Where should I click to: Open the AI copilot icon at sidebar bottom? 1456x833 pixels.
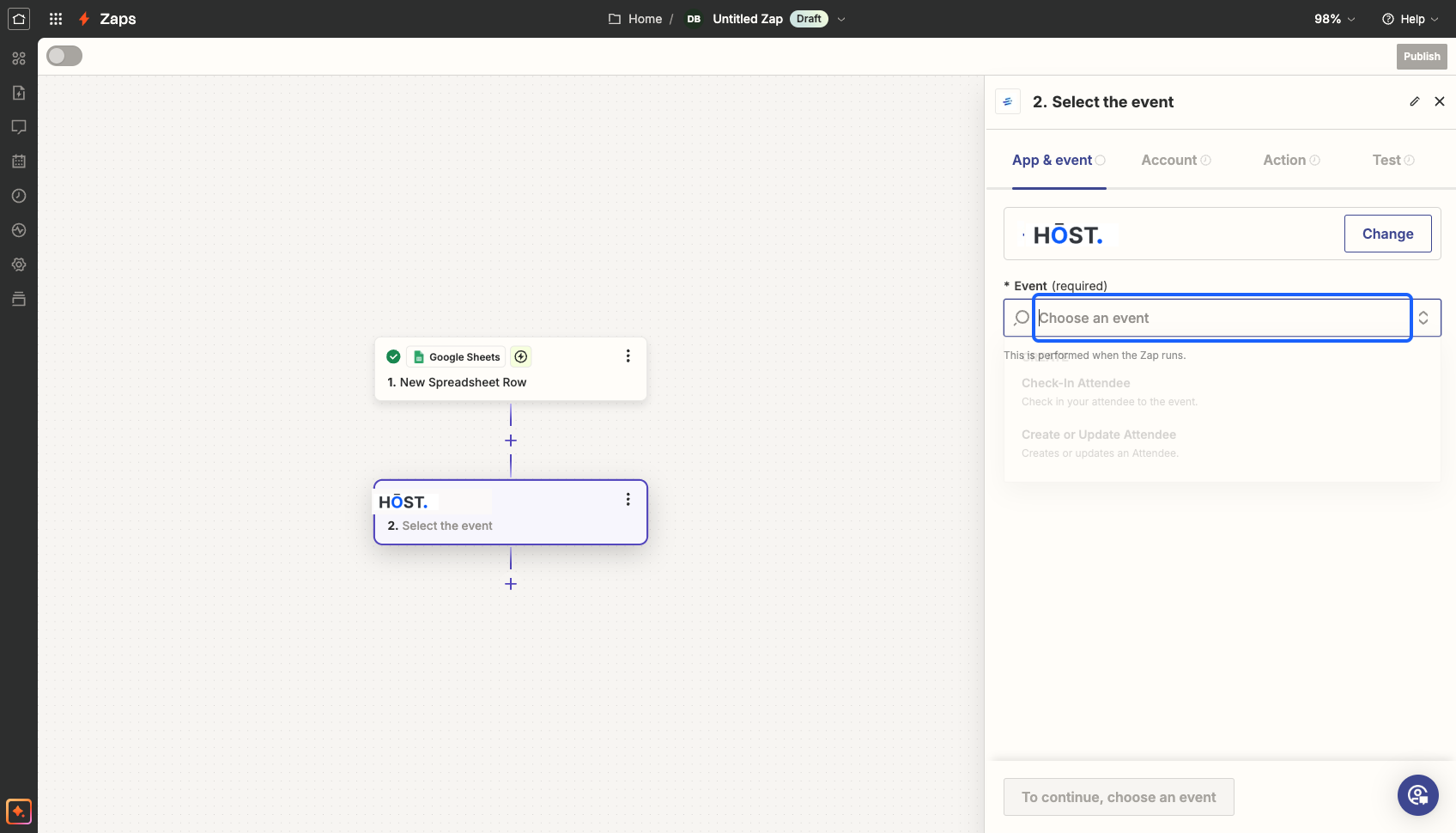point(19,811)
